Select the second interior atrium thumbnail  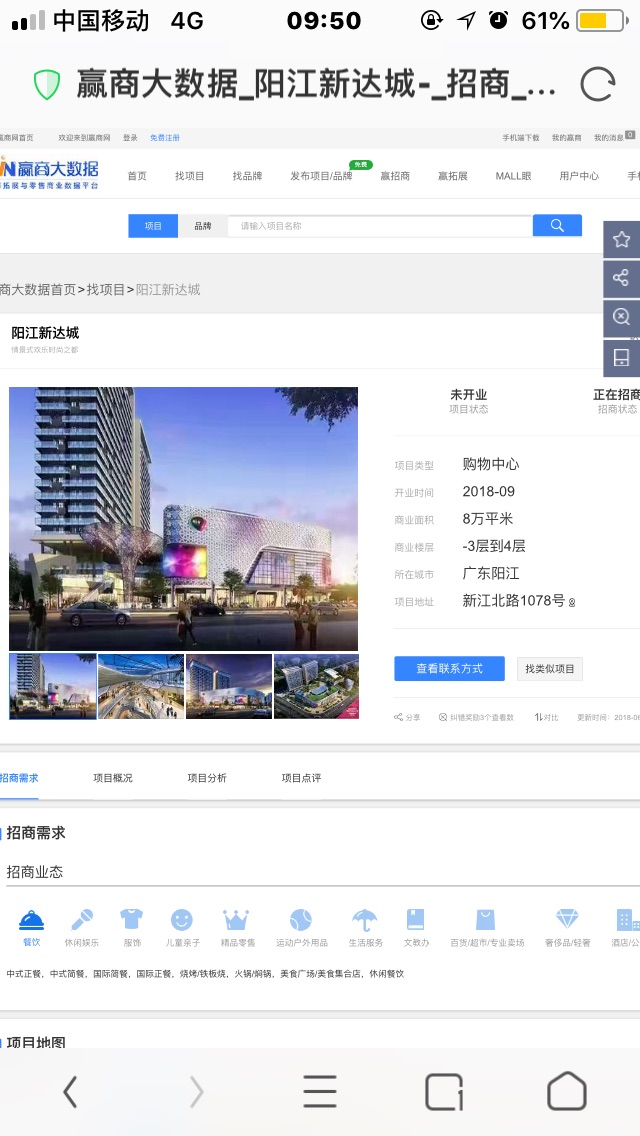(141, 686)
